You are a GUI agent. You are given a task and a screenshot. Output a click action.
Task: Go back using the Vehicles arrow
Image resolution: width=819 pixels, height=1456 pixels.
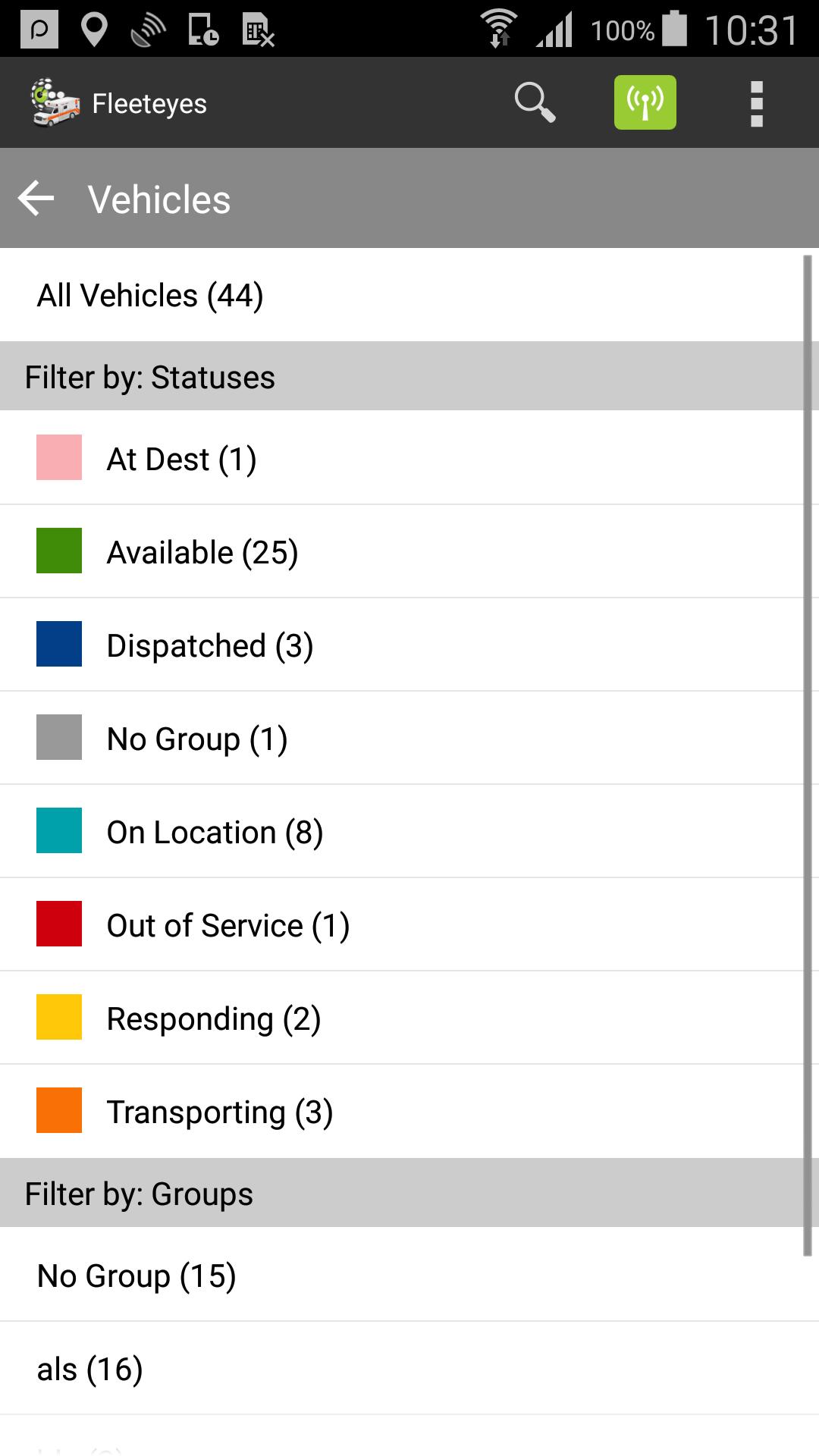click(36, 199)
